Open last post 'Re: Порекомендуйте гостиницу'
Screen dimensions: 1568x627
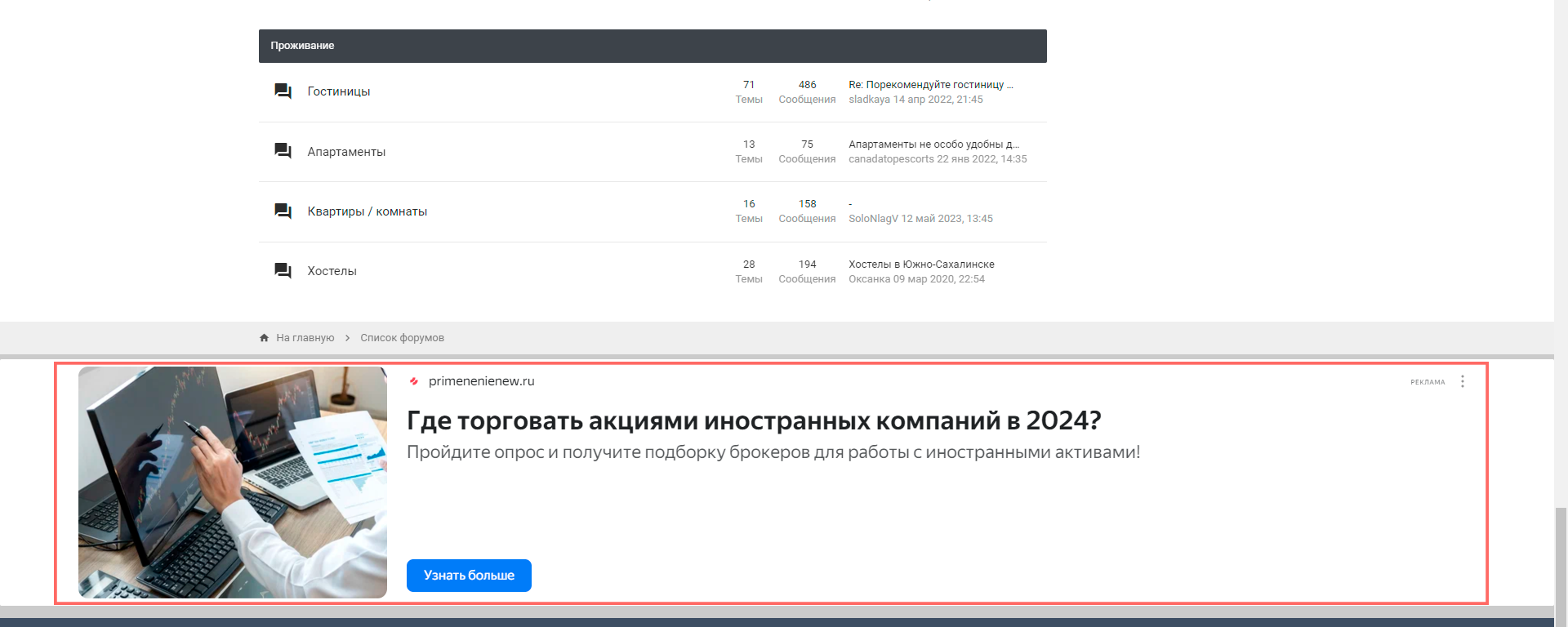pyautogui.click(x=931, y=84)
